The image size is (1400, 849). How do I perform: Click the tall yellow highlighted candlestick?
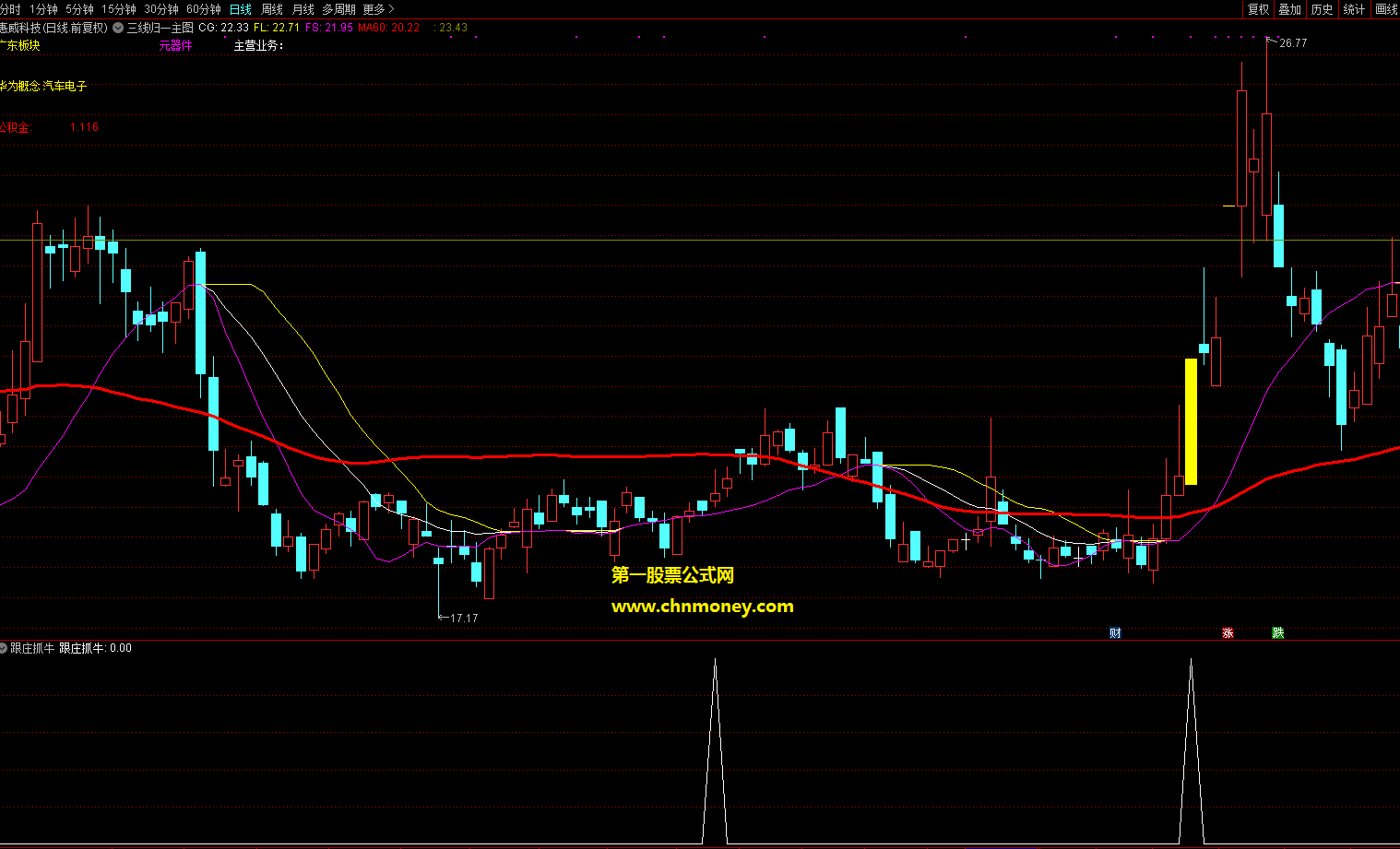[x=1191, y=421]
